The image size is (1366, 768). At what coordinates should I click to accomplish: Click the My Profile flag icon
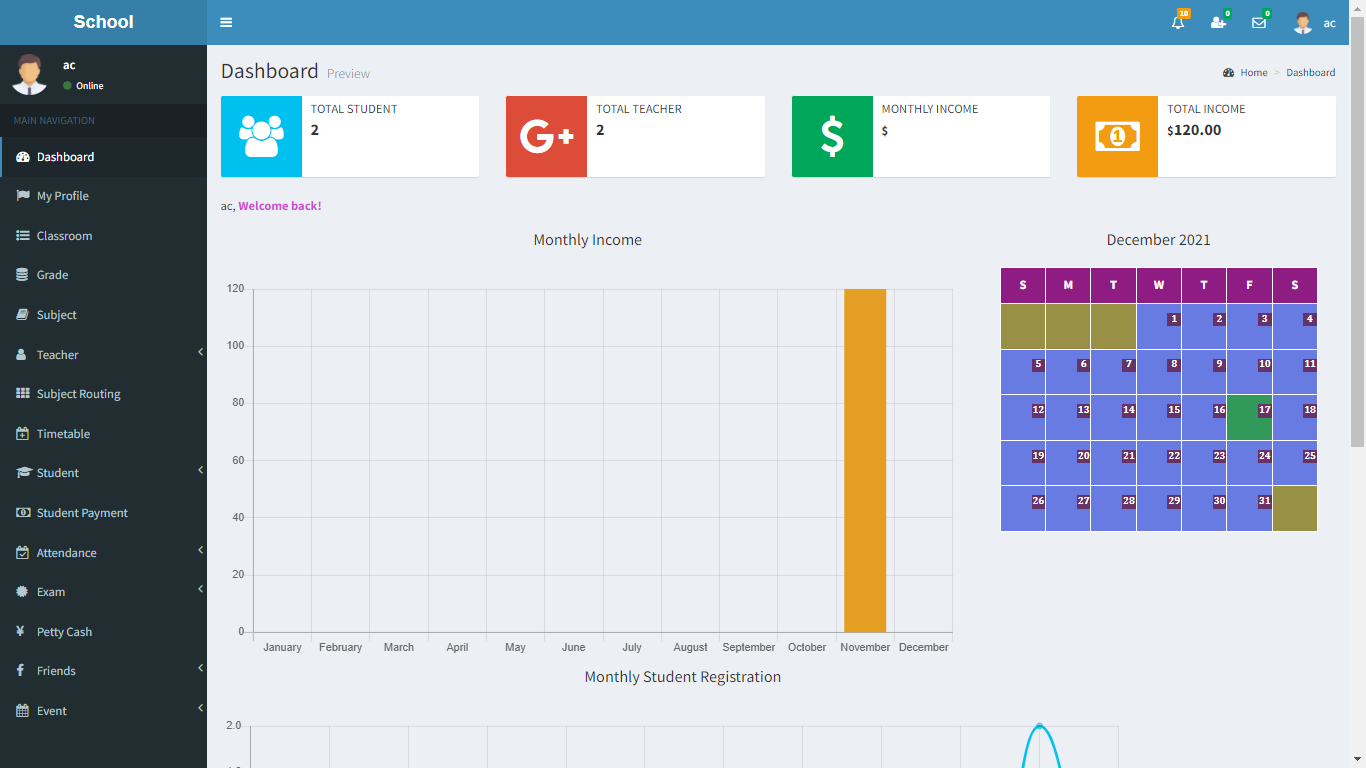23,196
